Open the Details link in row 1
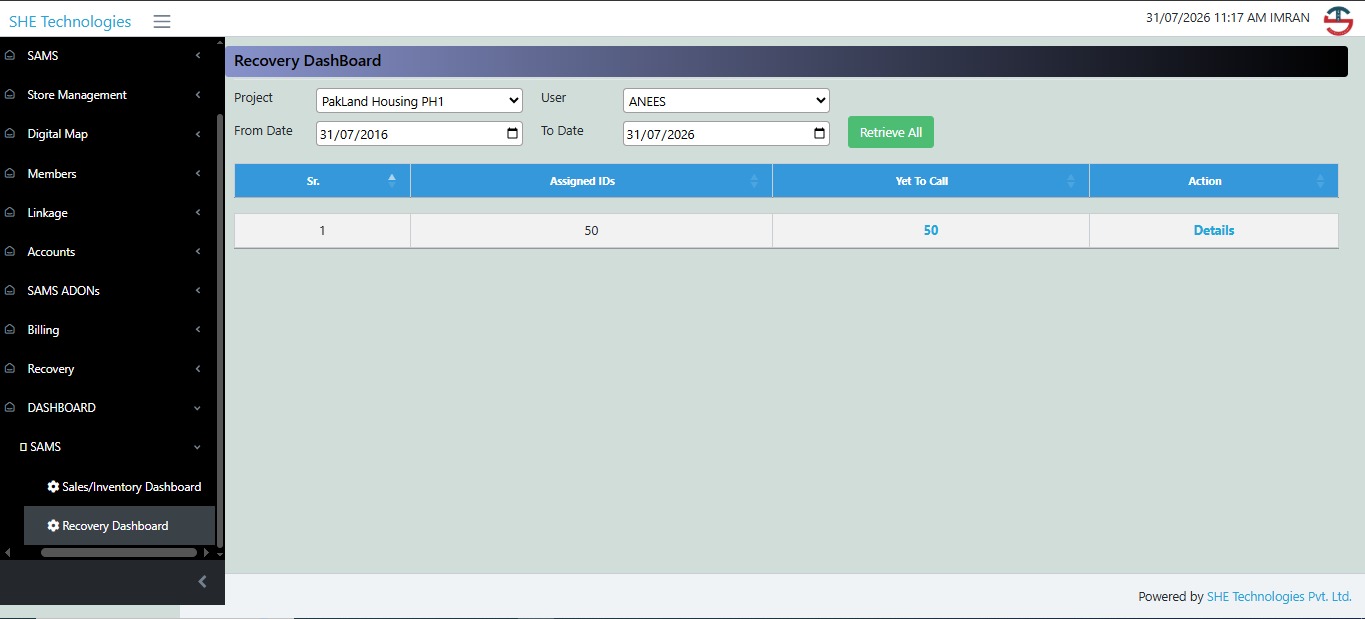The height and width of the screenshot is (619, 1365). tap(1214, 230)
